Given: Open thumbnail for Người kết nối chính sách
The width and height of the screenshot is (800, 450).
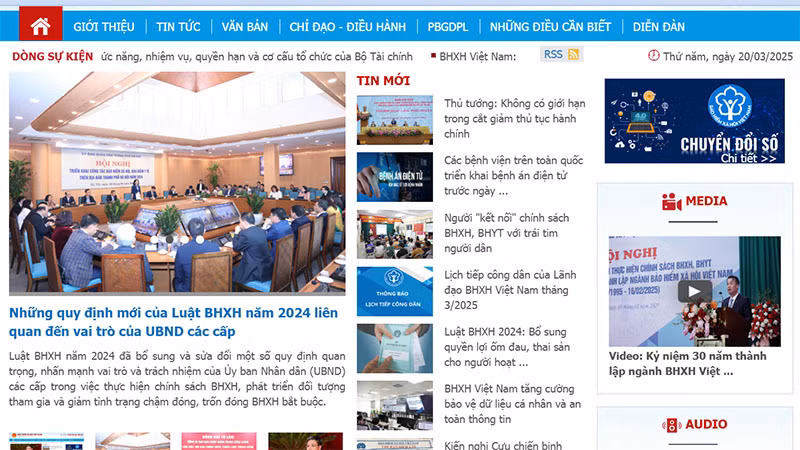Looking at the screenshot, I should click(x=394, y=234).
